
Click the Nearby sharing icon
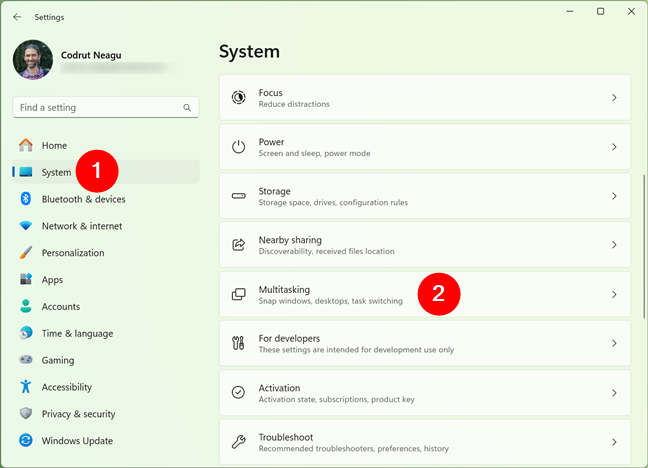coord(238,245)
